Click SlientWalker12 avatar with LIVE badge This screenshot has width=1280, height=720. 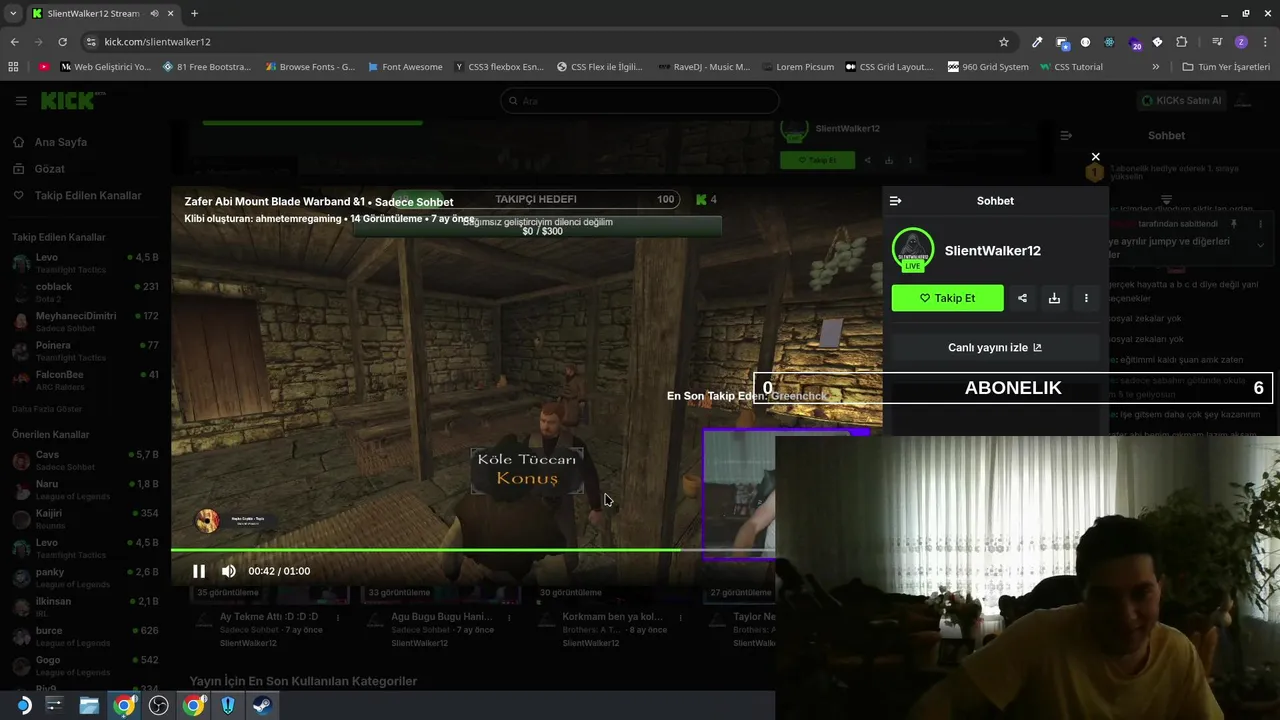pos(912,250)
